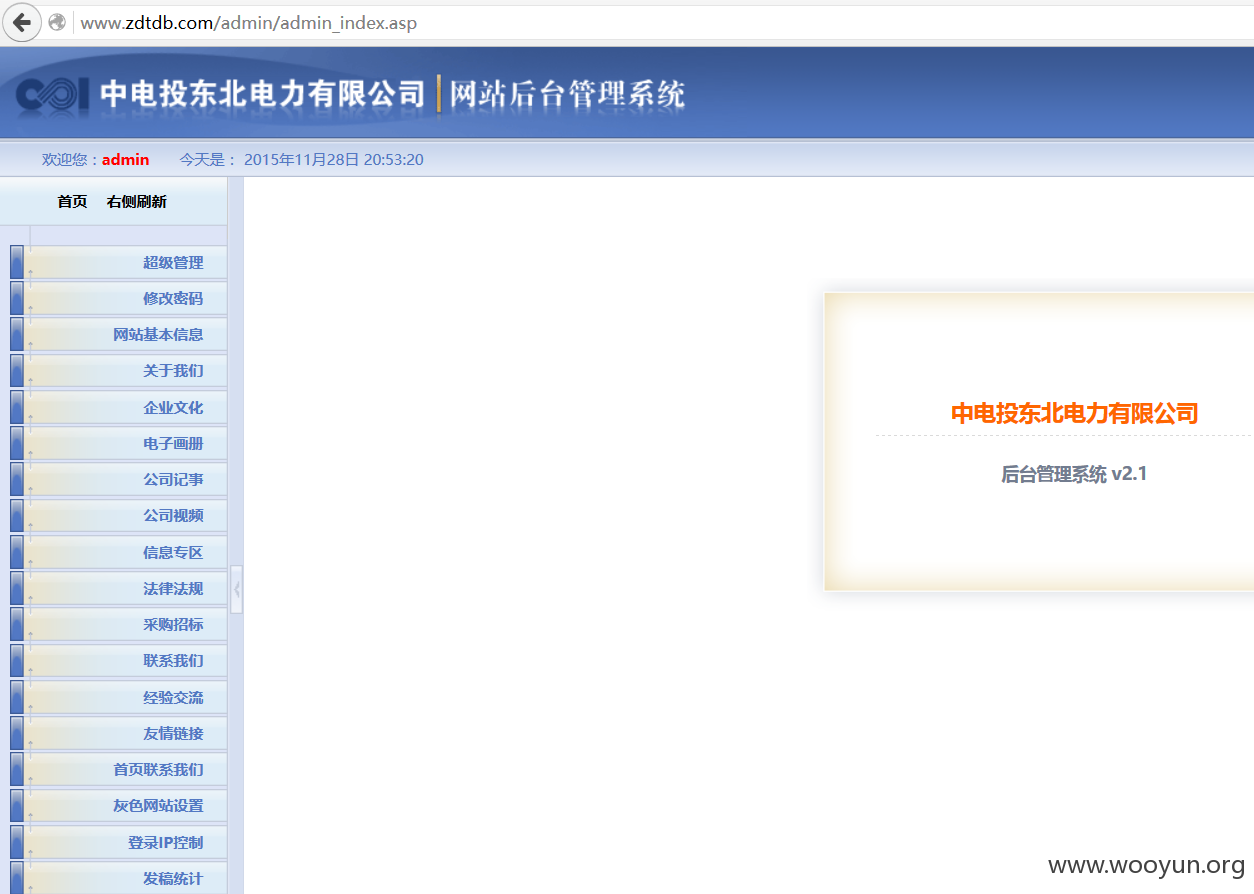Click the blue marker beside 登录IP控制
The image size is (1254, 894).
(x=17, y=842)
